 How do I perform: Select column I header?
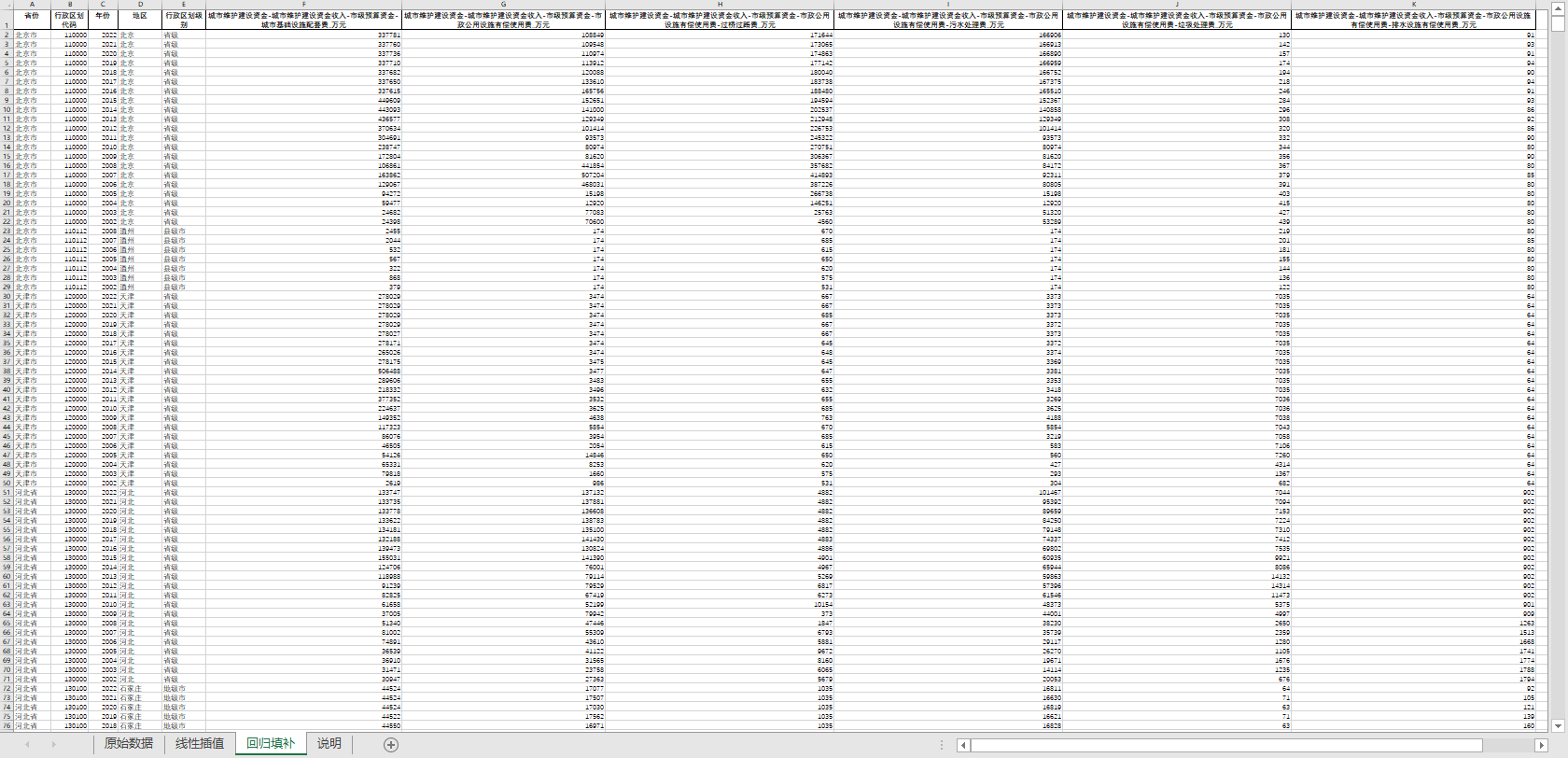(948, 5)
